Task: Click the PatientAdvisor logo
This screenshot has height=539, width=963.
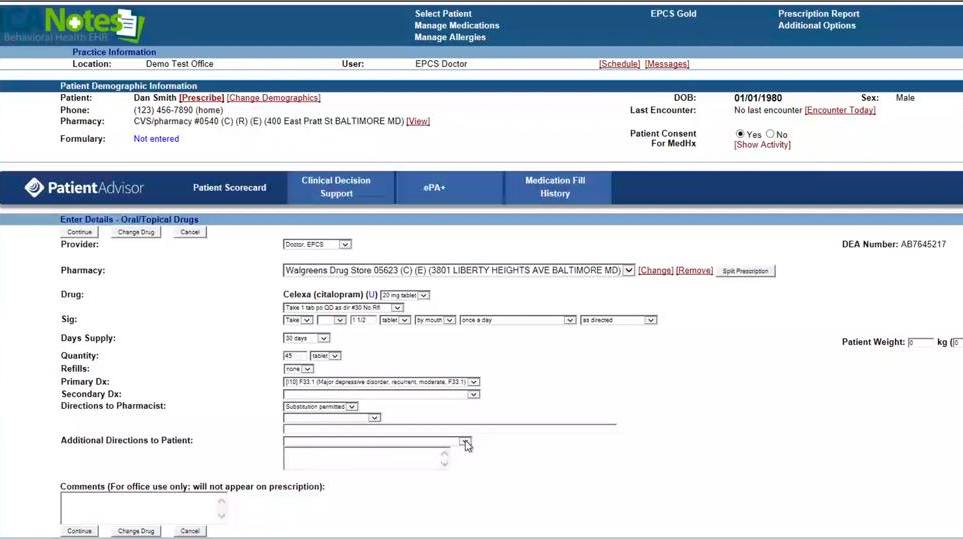Action: tap(85, 187)
